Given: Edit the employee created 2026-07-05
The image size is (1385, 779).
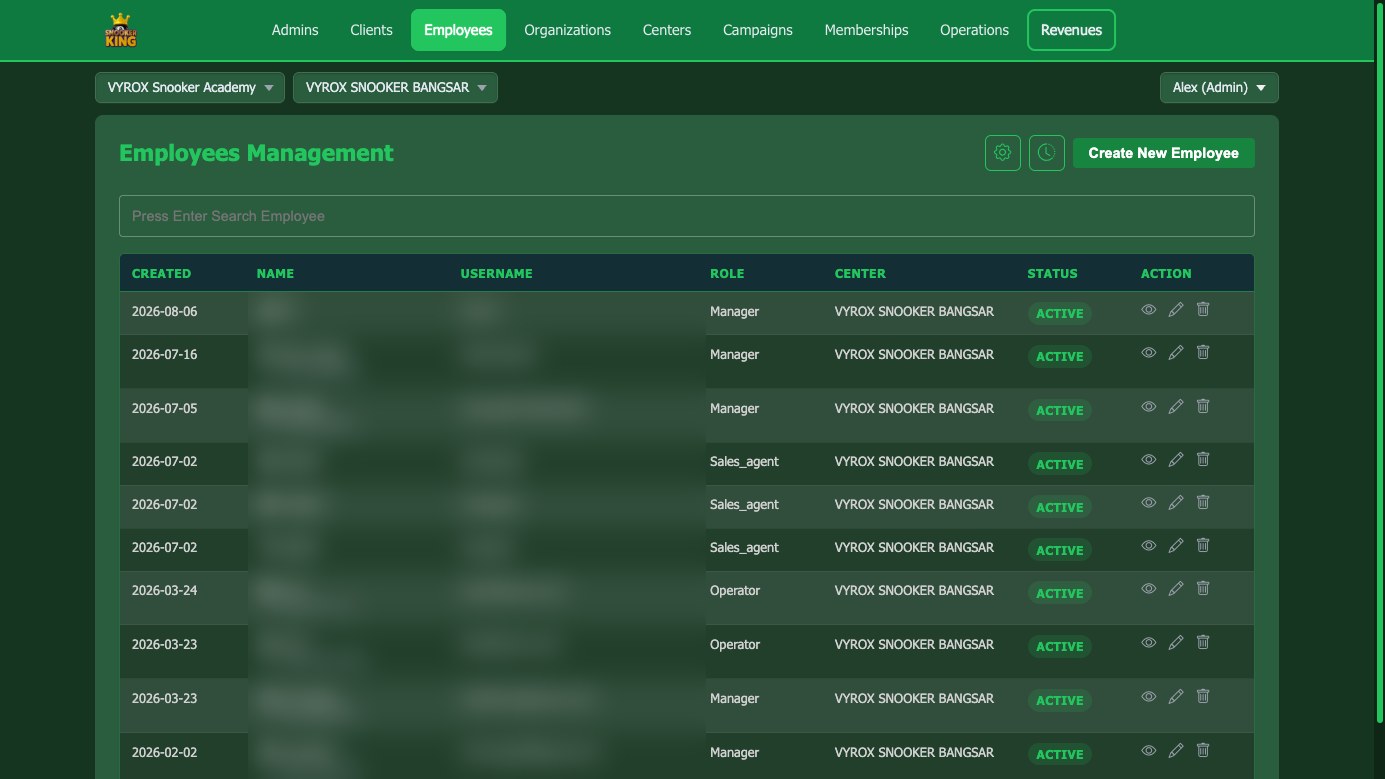Looking at the screenshot, I should [x=1176, y=407].
